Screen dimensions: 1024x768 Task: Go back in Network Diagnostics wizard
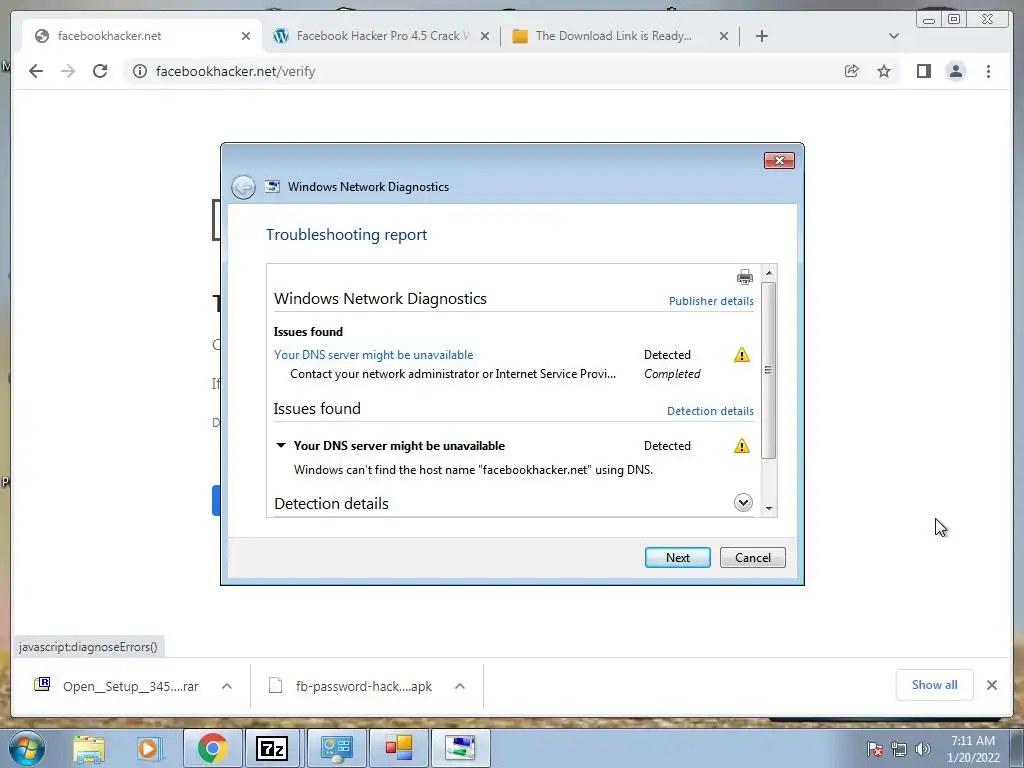(x=243, y=187)
